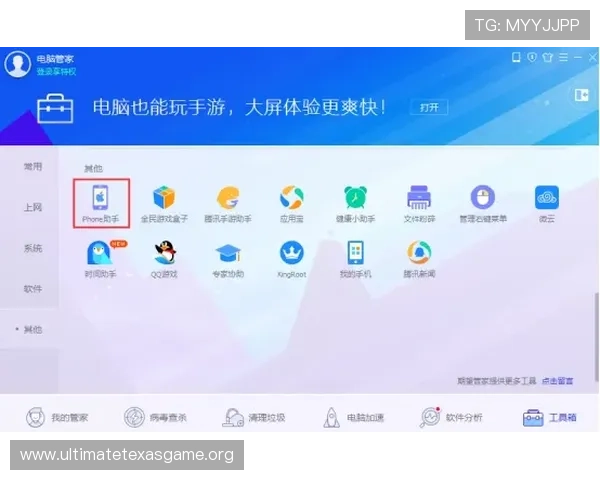
Task: Click the panel toggle icon at banner right
Action: coord(582,95)
